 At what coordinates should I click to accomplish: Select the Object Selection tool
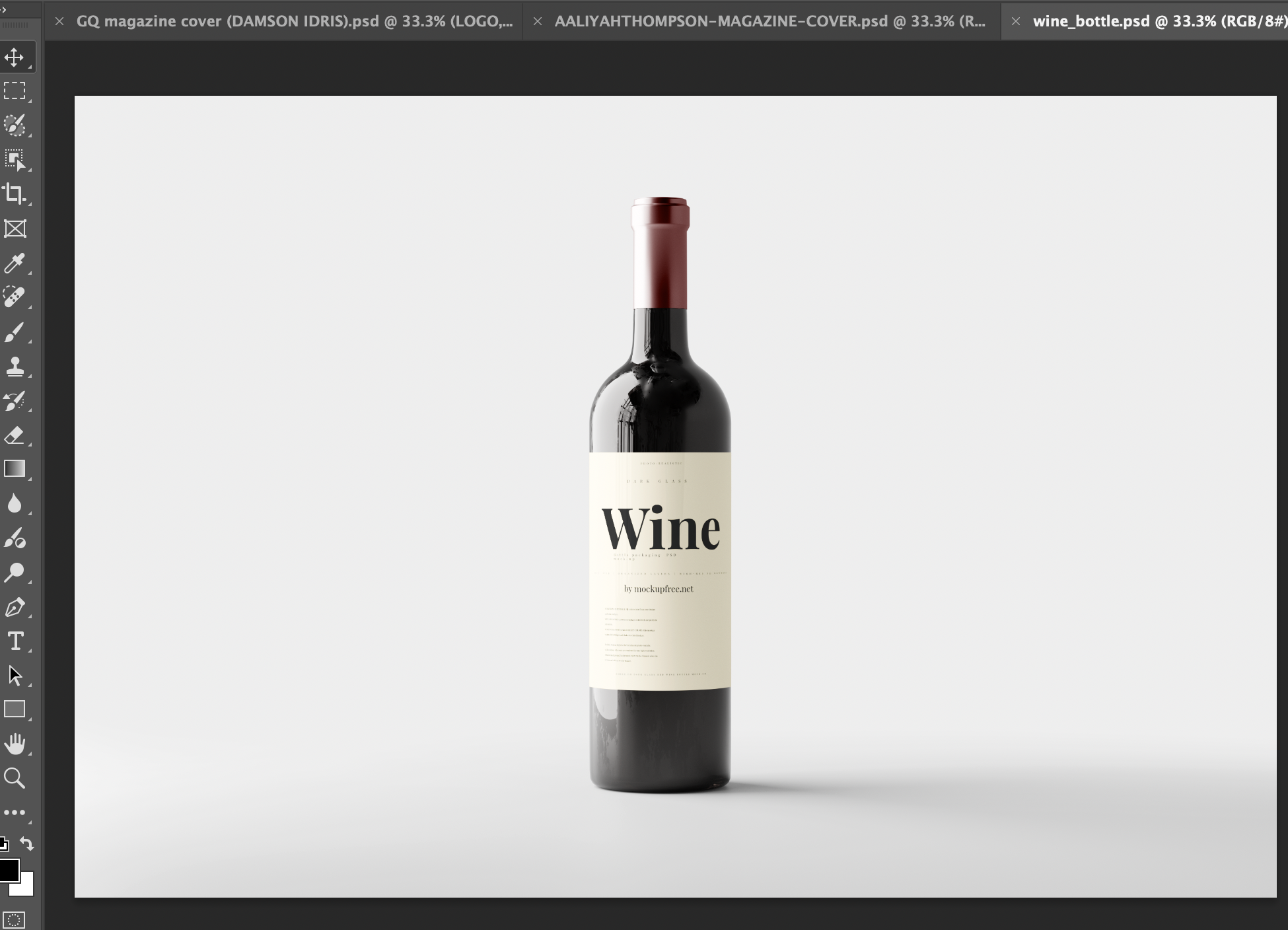pos(15,160)
